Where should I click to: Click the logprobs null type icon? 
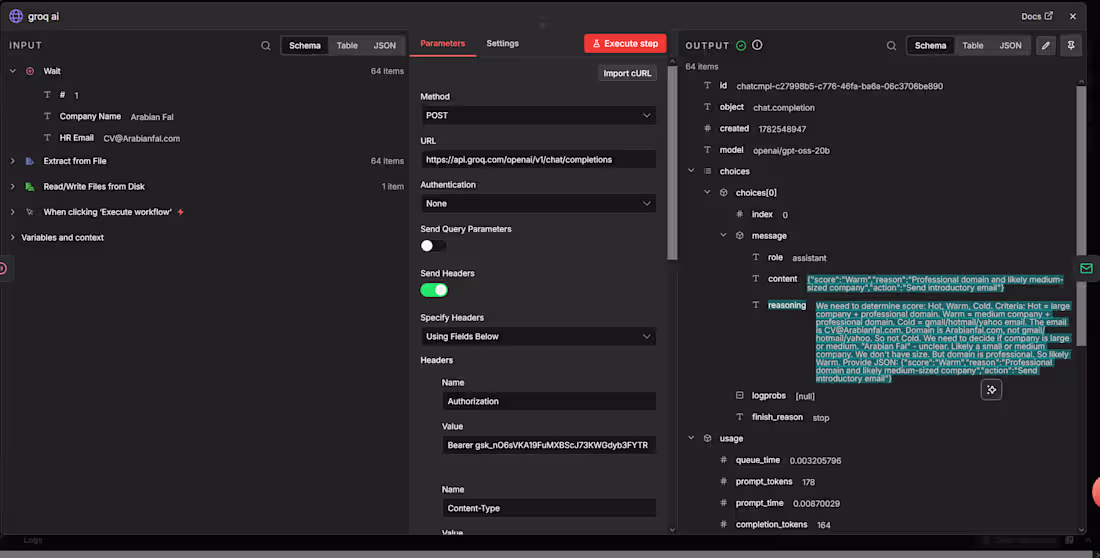[x=739, y=395]
